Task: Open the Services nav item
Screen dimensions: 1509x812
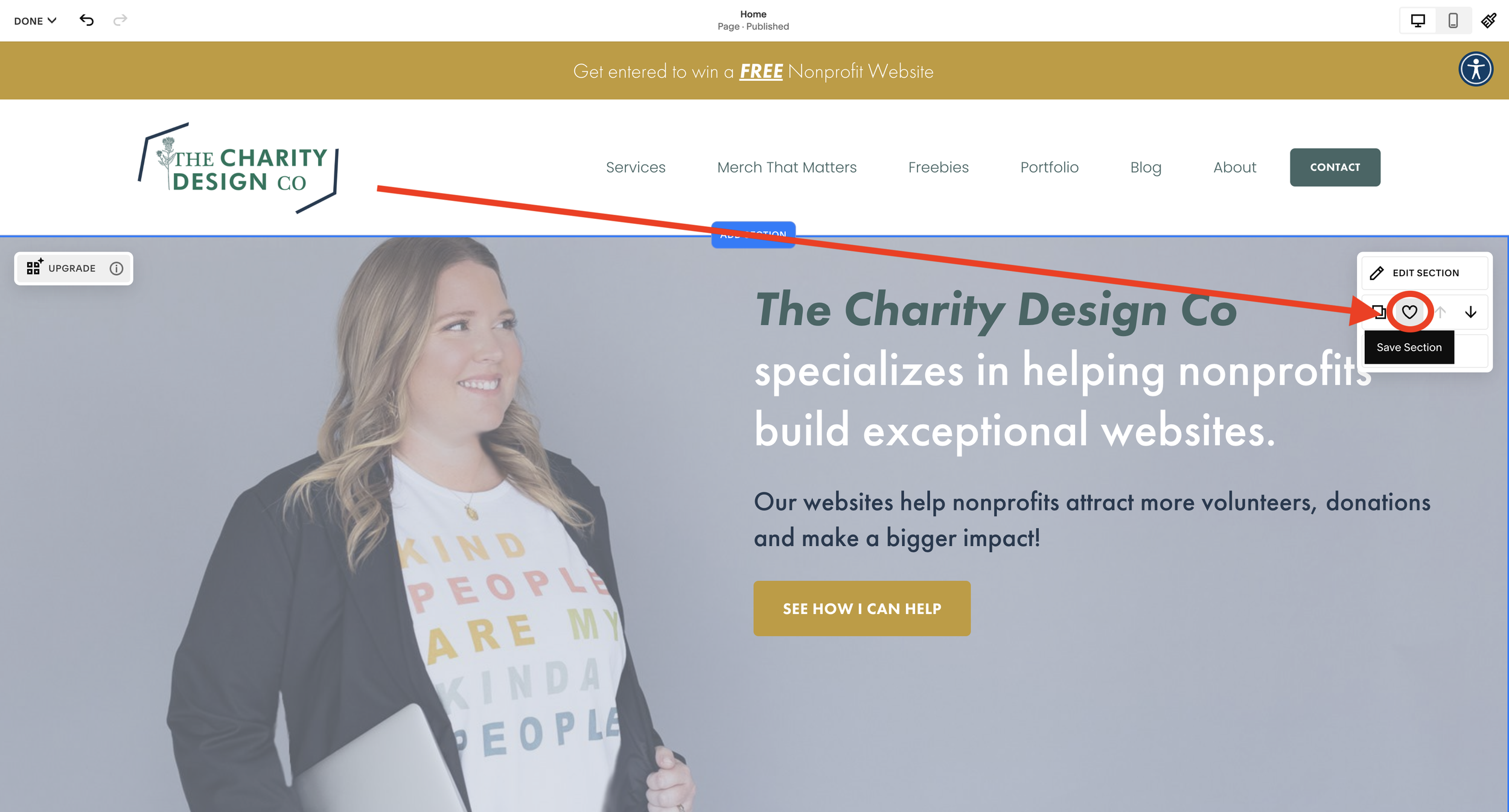Action: point(636,167)
